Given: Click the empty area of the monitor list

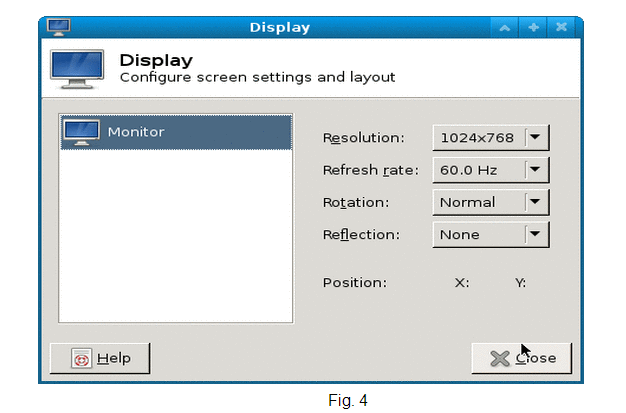Looking at the screenshot, I should (x=176, y=236).
